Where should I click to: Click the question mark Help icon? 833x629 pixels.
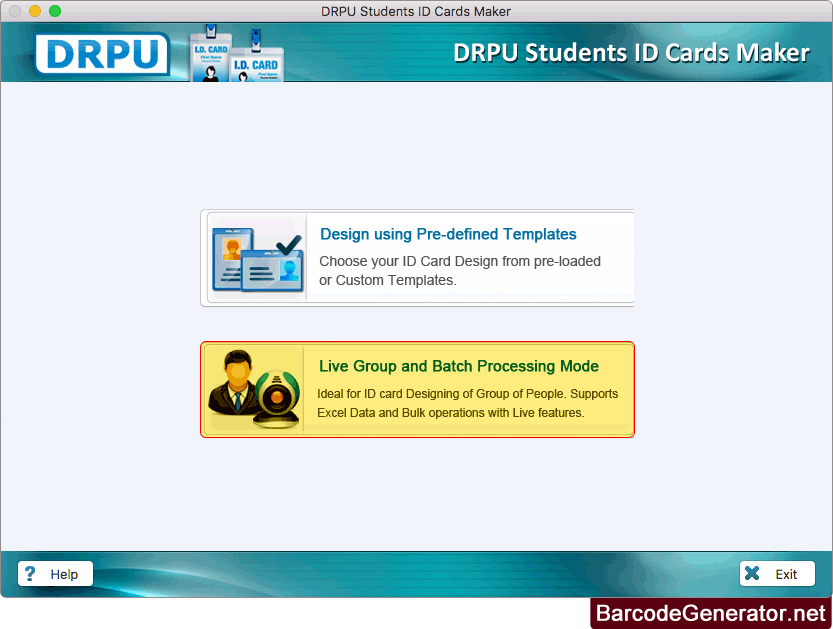click(x=30, y=574)
